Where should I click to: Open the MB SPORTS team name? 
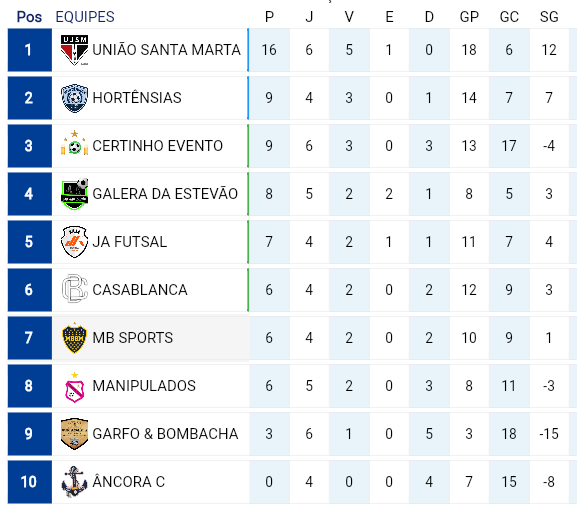(x=132, y=338)
